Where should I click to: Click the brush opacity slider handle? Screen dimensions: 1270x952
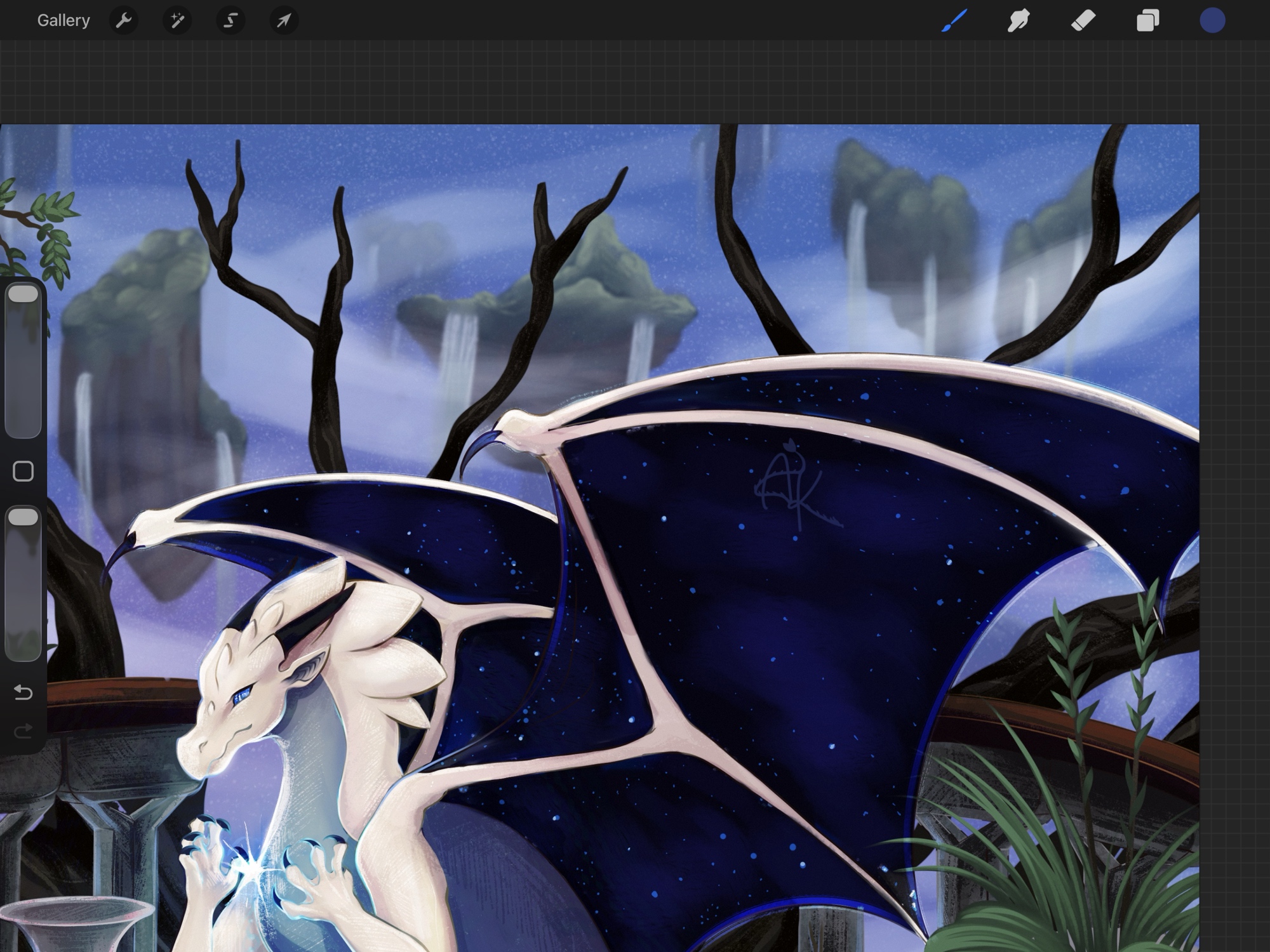pyautogui.click(x=23, y=517)
